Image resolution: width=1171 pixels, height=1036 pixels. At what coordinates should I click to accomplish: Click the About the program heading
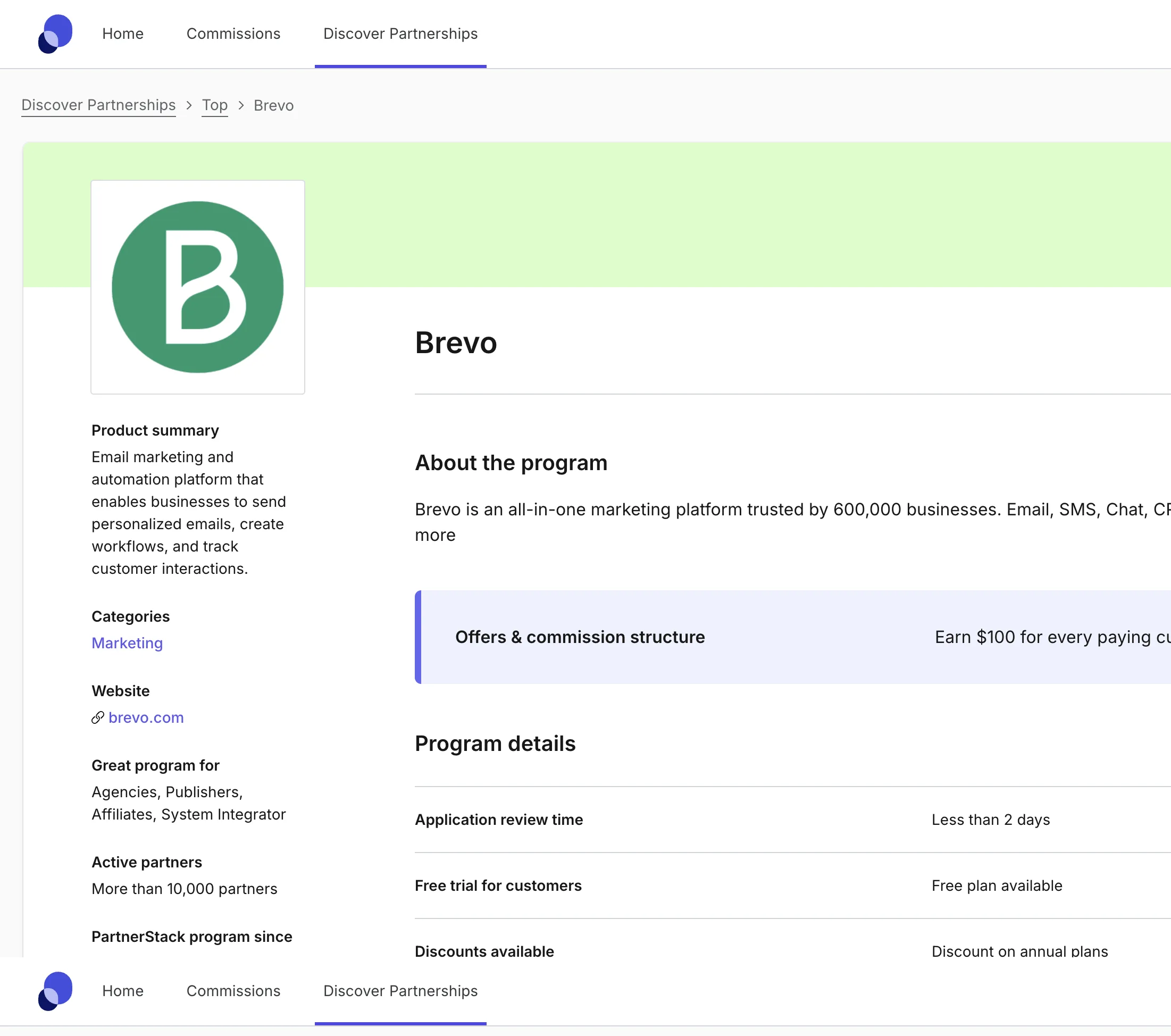pos(511,462)
